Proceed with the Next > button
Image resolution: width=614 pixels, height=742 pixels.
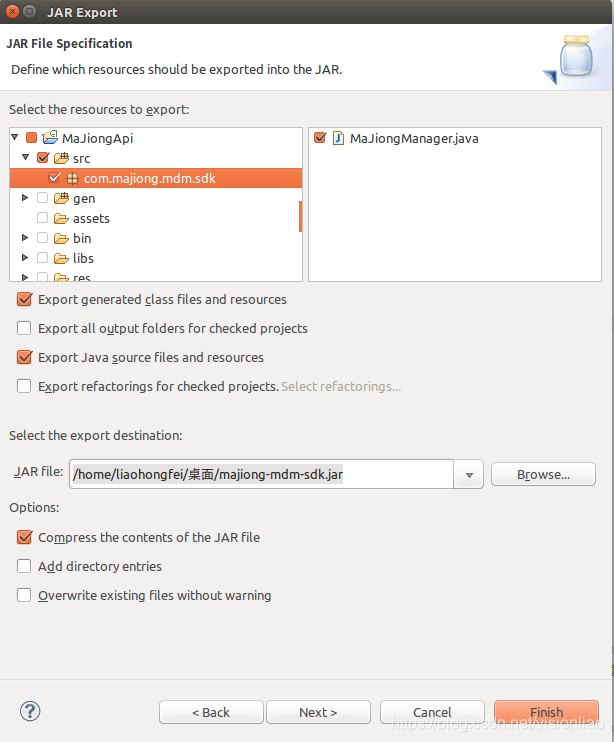(318, 712)
